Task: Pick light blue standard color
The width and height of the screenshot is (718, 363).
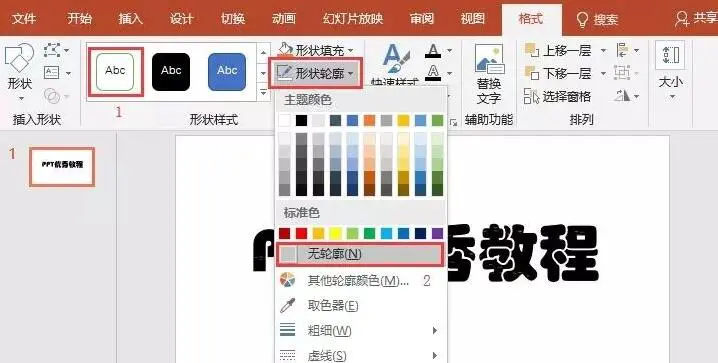Action: (x=386, y=233)
